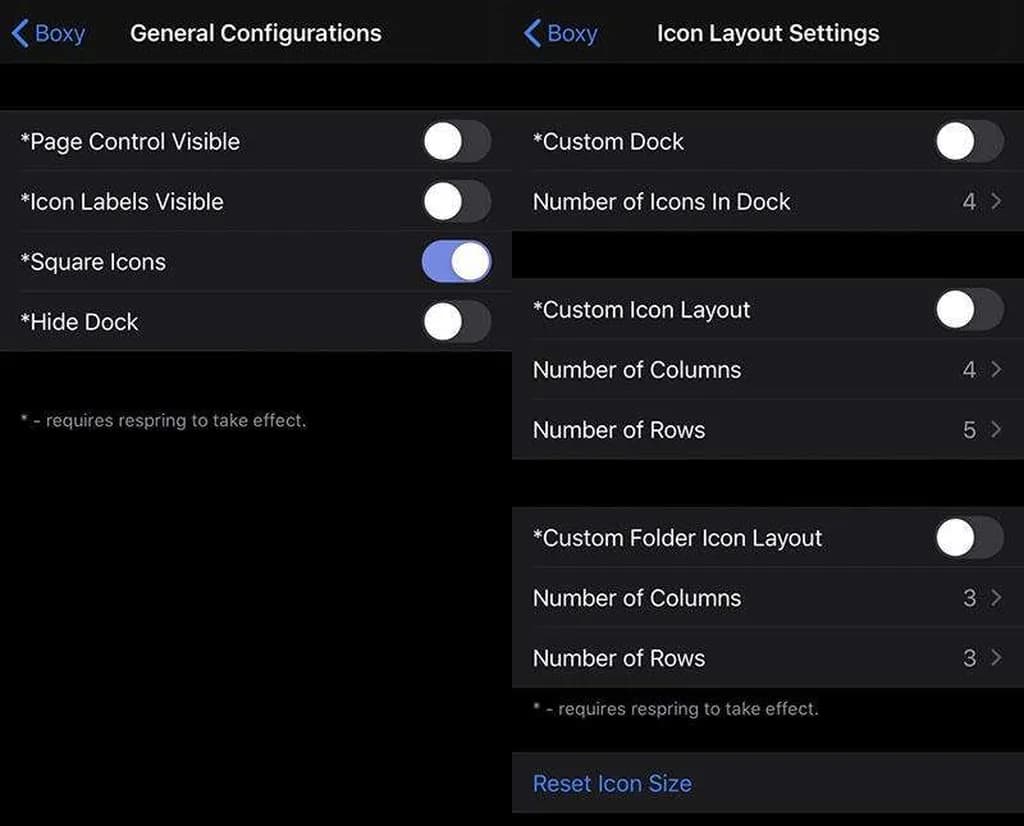This screenshot has height=826, width=1024.
Task: Enable the Page Control Visible switch
Action: click(456, 142)
